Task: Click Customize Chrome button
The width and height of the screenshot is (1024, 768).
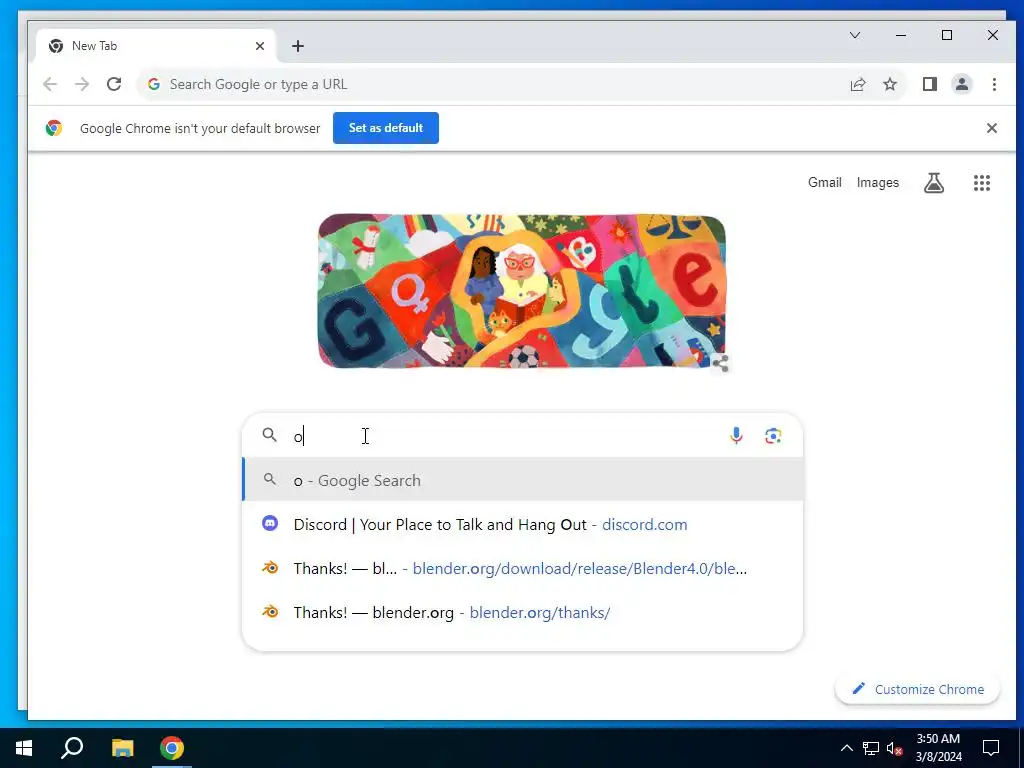Action: 918,689
